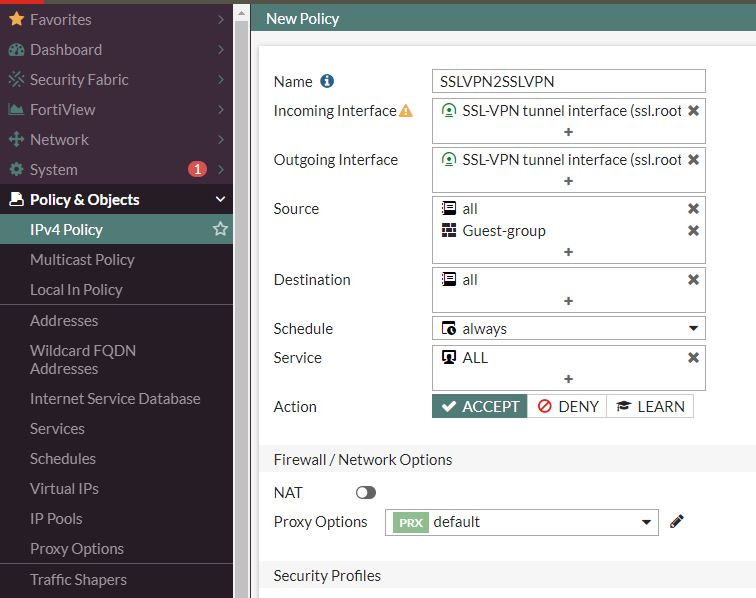Select DENY action
This screenshot has width=756, height=598.
point(567,406)
